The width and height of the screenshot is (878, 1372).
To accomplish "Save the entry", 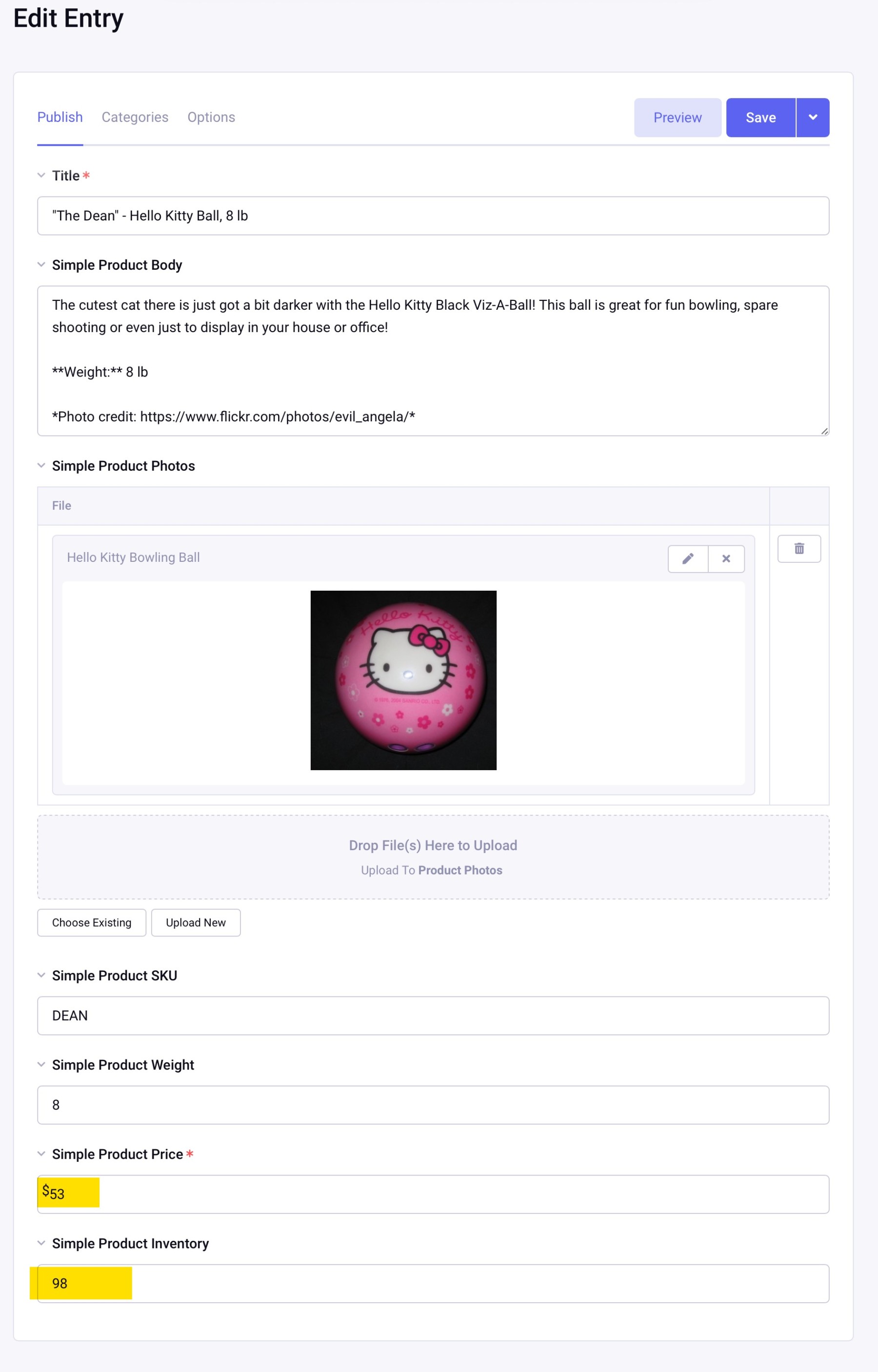I will coord(760,118).
